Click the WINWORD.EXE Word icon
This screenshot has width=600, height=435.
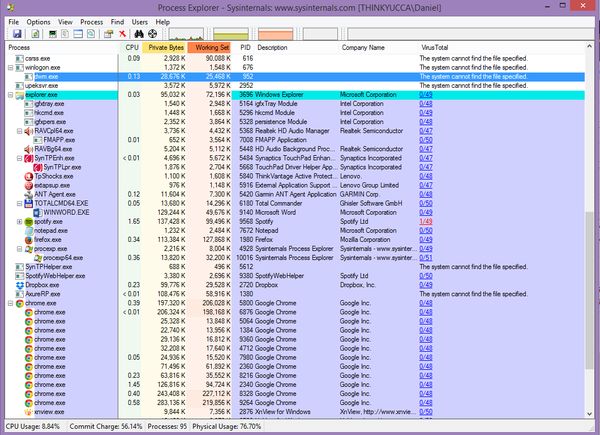click(38, 213)
